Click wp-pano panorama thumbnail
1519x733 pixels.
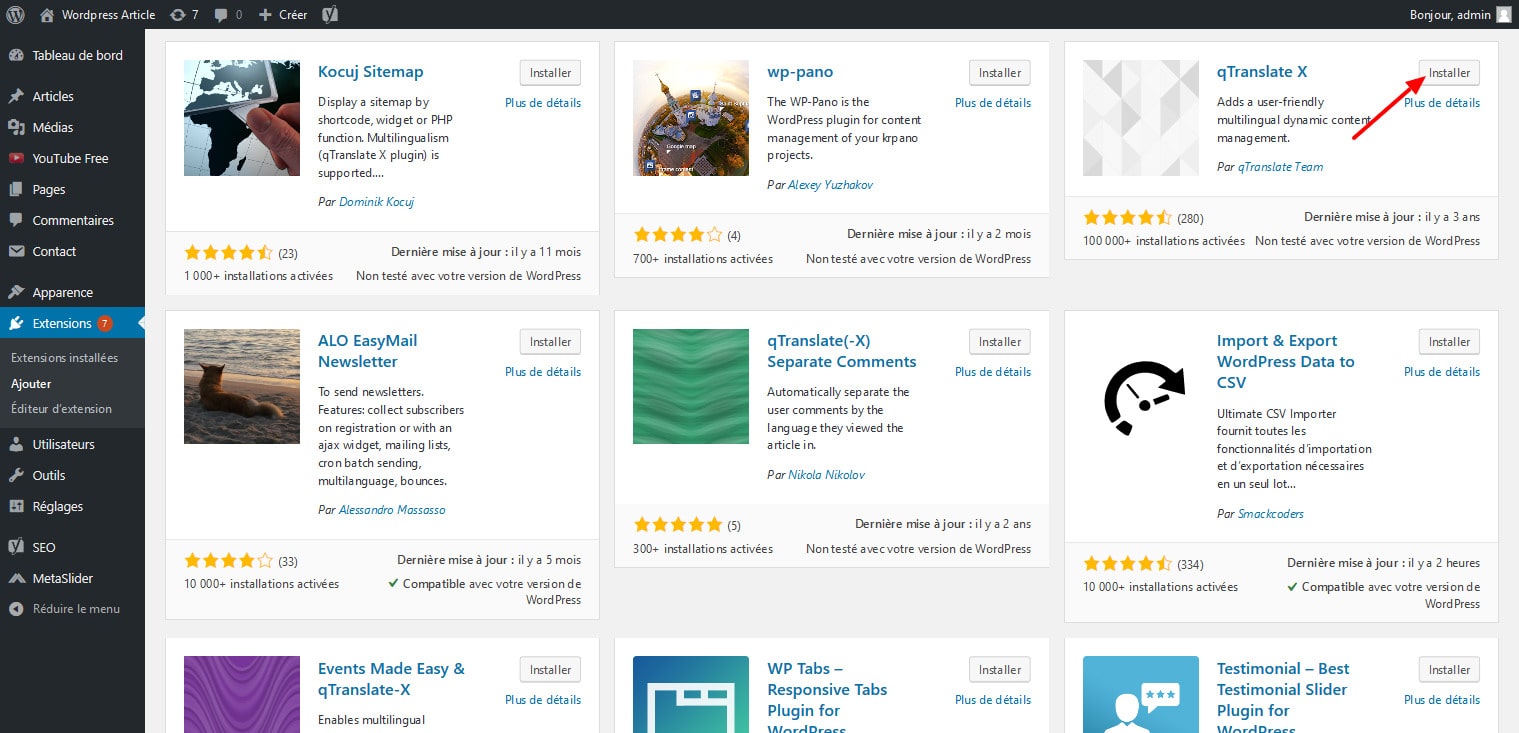(691, 118)
